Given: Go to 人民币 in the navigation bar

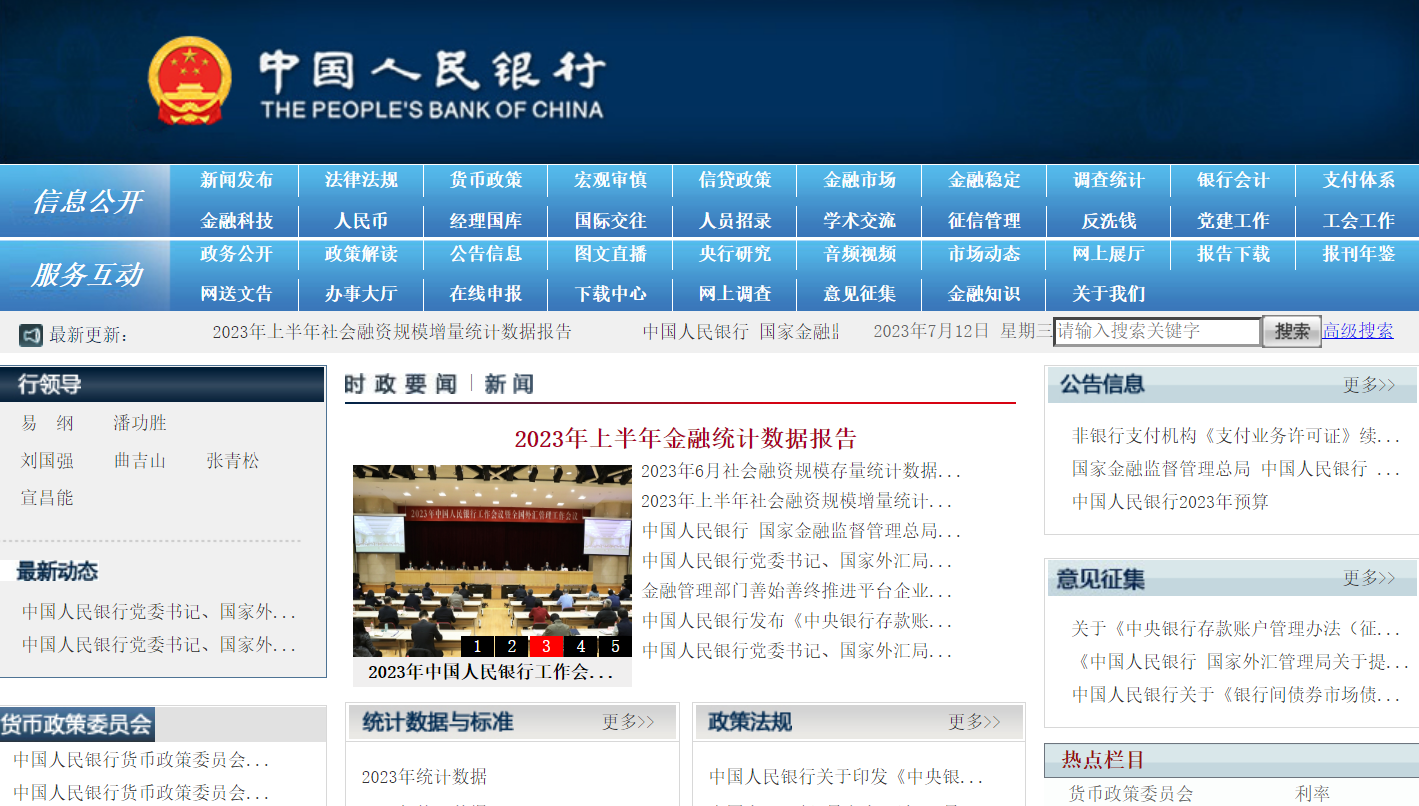Looking at the screenshot, I should pos(360,221).
